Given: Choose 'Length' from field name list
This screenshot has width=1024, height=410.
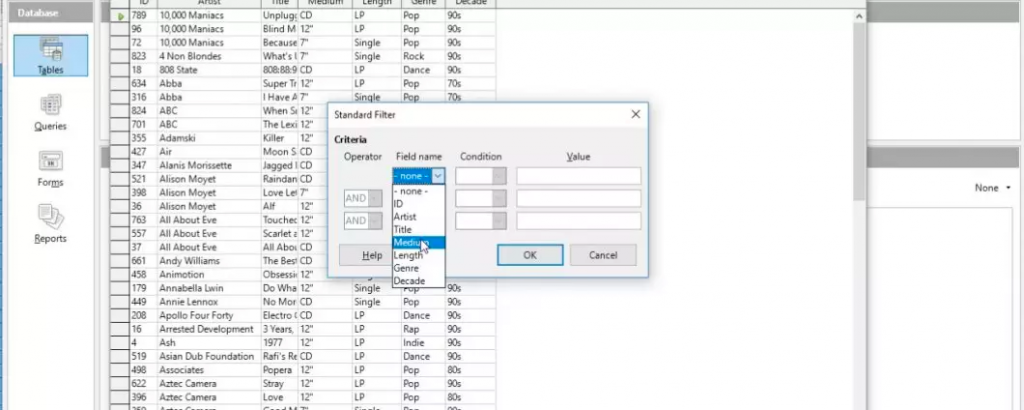Looking at the screenshot, I should pyautogui.click(x=419, y=255).
